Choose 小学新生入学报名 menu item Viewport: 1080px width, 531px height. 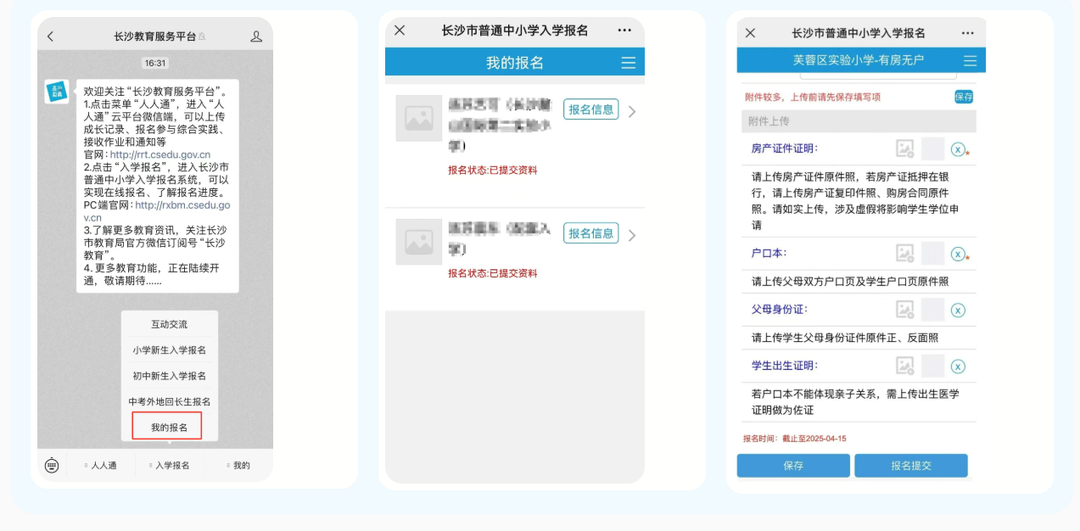tap(169, 350)
